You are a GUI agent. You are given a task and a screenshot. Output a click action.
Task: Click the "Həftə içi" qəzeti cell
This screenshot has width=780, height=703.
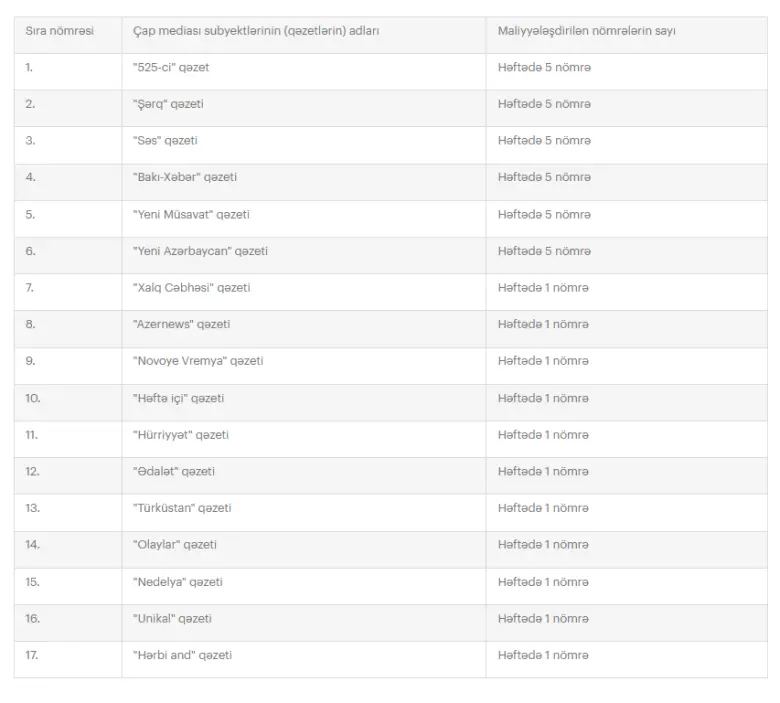(178, 398)
